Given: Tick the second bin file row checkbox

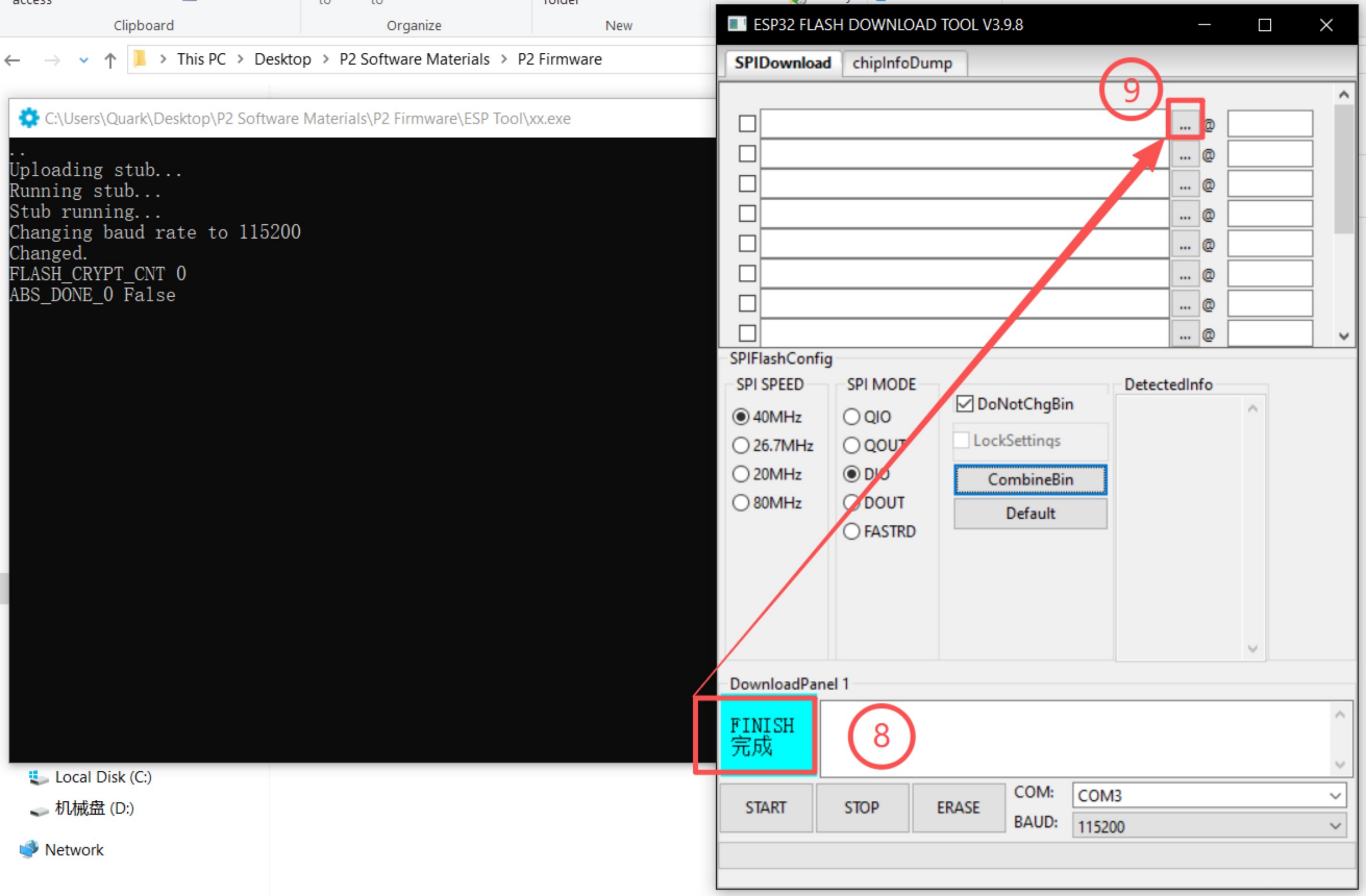Looking at the screenshot, I should [x=747, y=154].
